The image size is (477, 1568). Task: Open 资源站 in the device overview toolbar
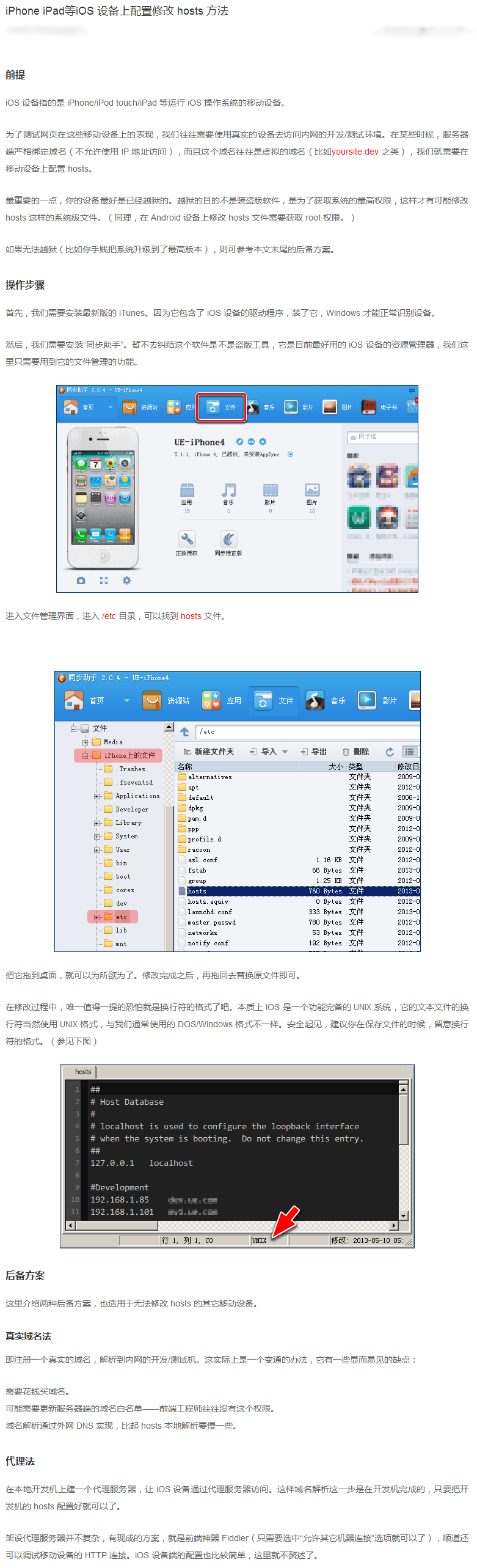[x=140, y=407]
